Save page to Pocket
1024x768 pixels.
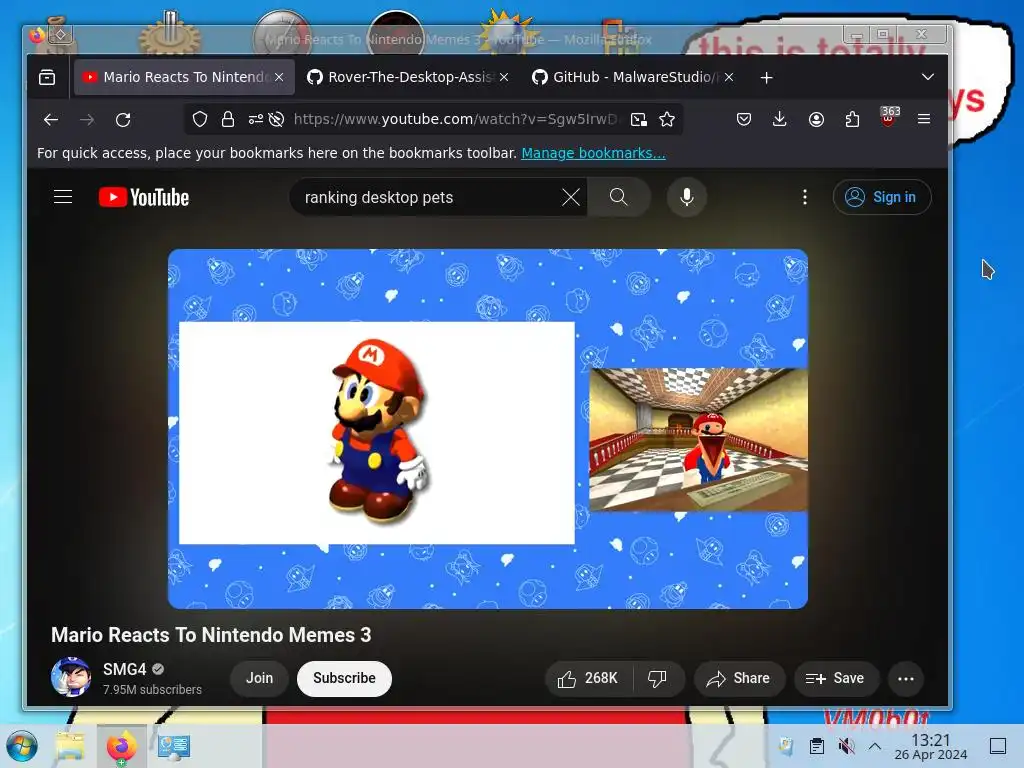(x=744, y=119)
